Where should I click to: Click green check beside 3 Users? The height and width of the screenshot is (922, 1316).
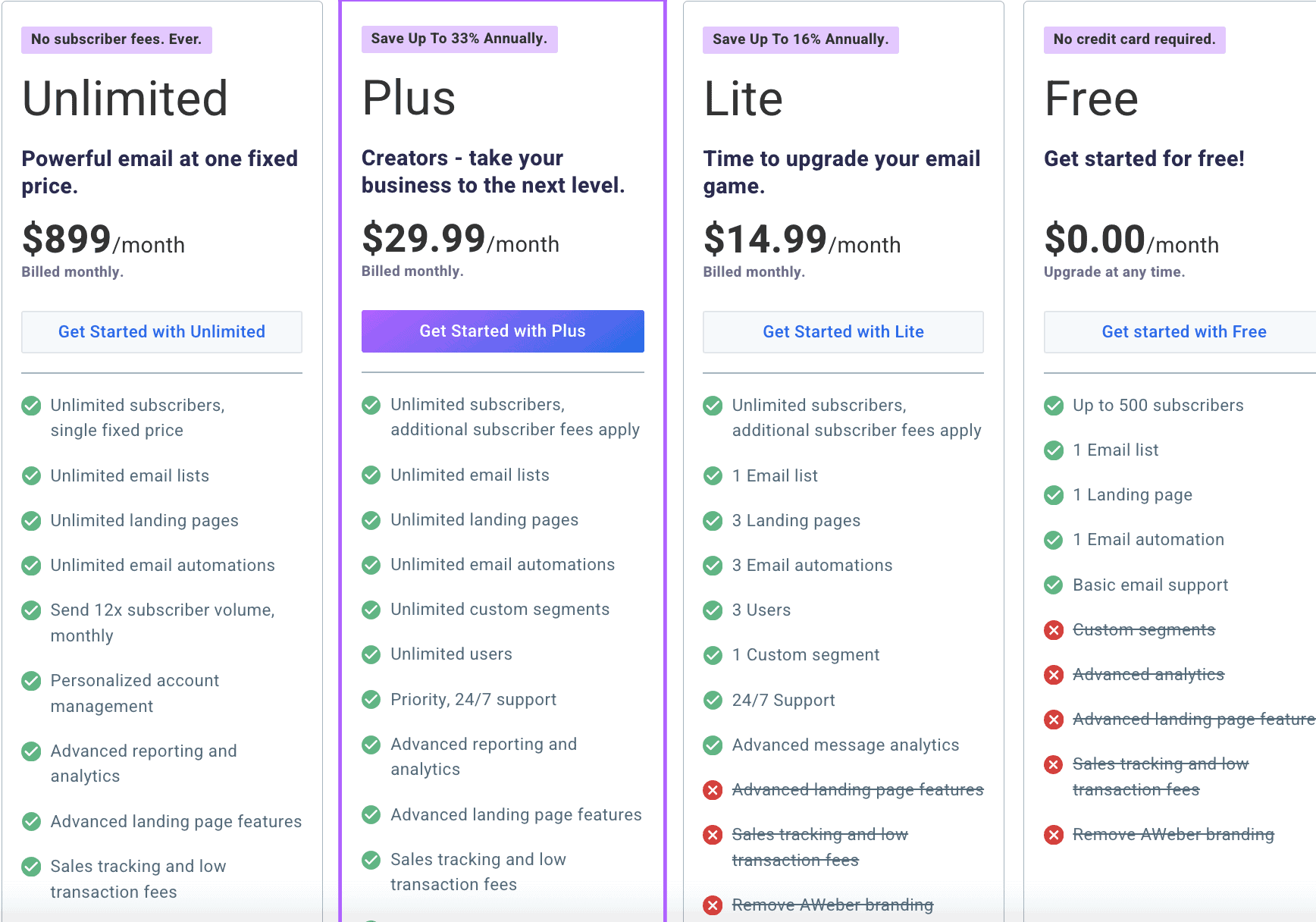[713, 610]
